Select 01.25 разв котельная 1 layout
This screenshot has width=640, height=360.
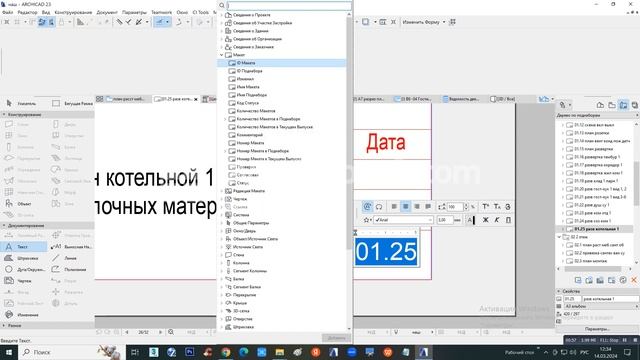596,229
